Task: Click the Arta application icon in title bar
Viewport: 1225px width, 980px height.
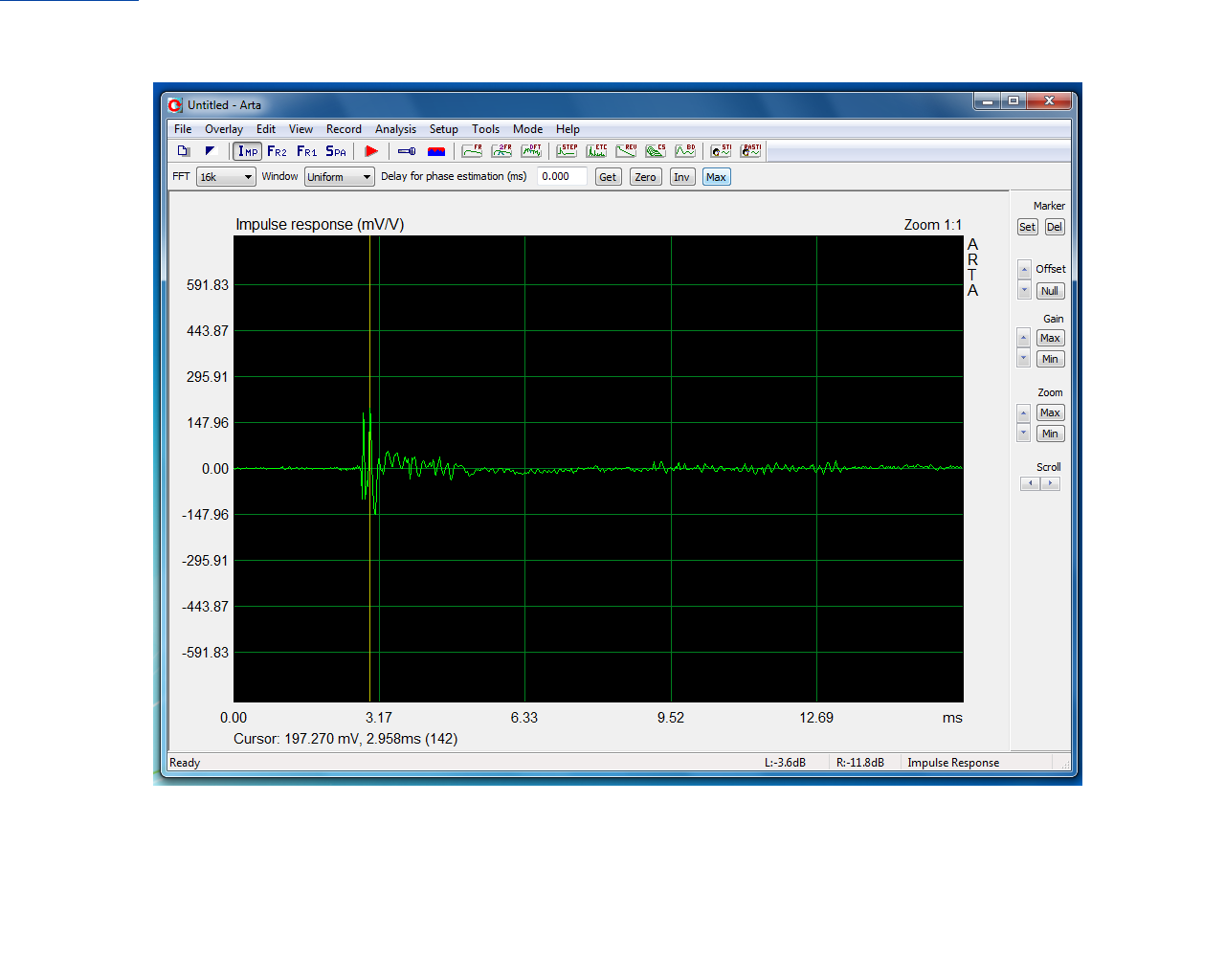Action: [x=175, y=105]
